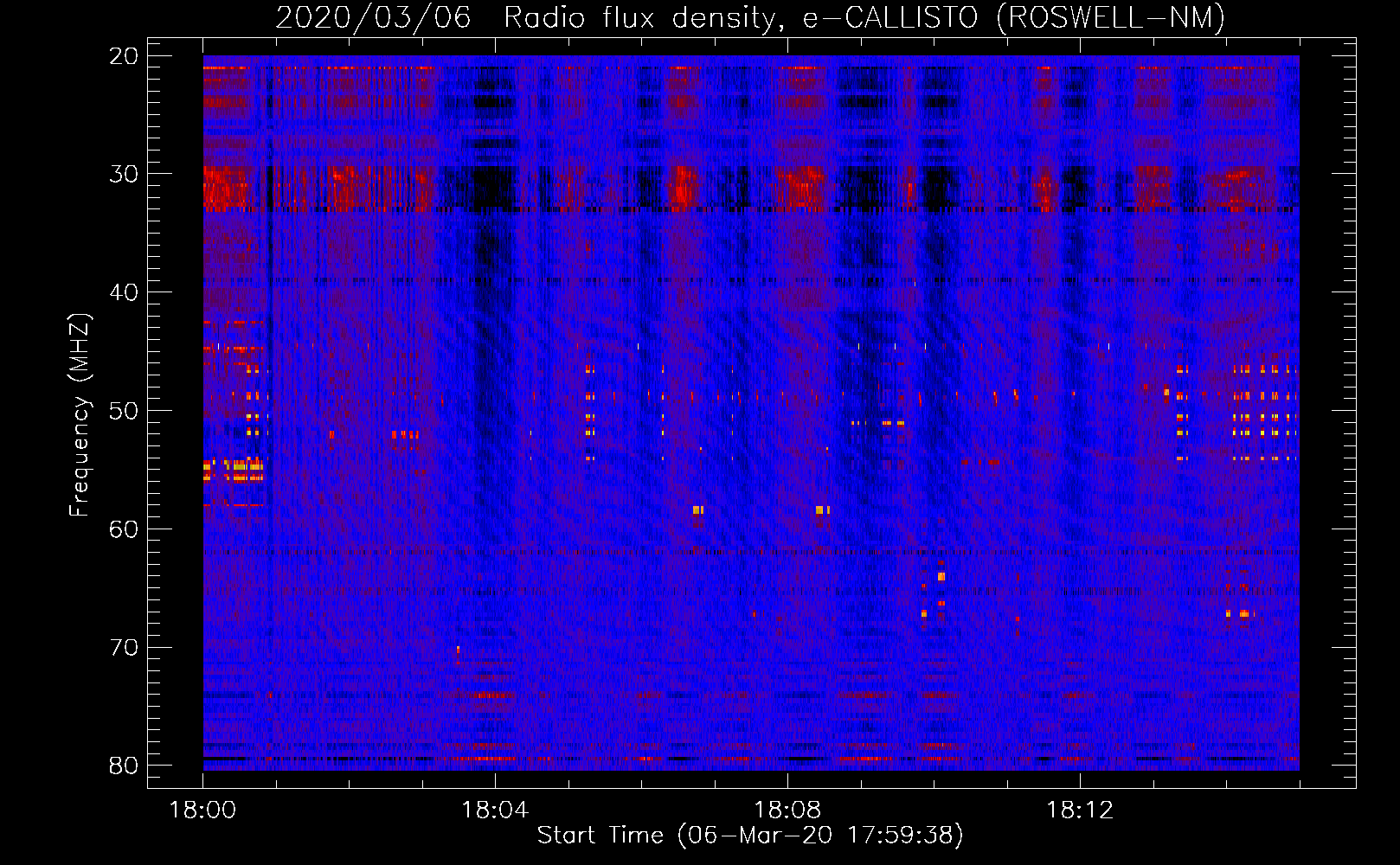Click the "Frequency (MHZ)" axis label

tap(80, 415)
